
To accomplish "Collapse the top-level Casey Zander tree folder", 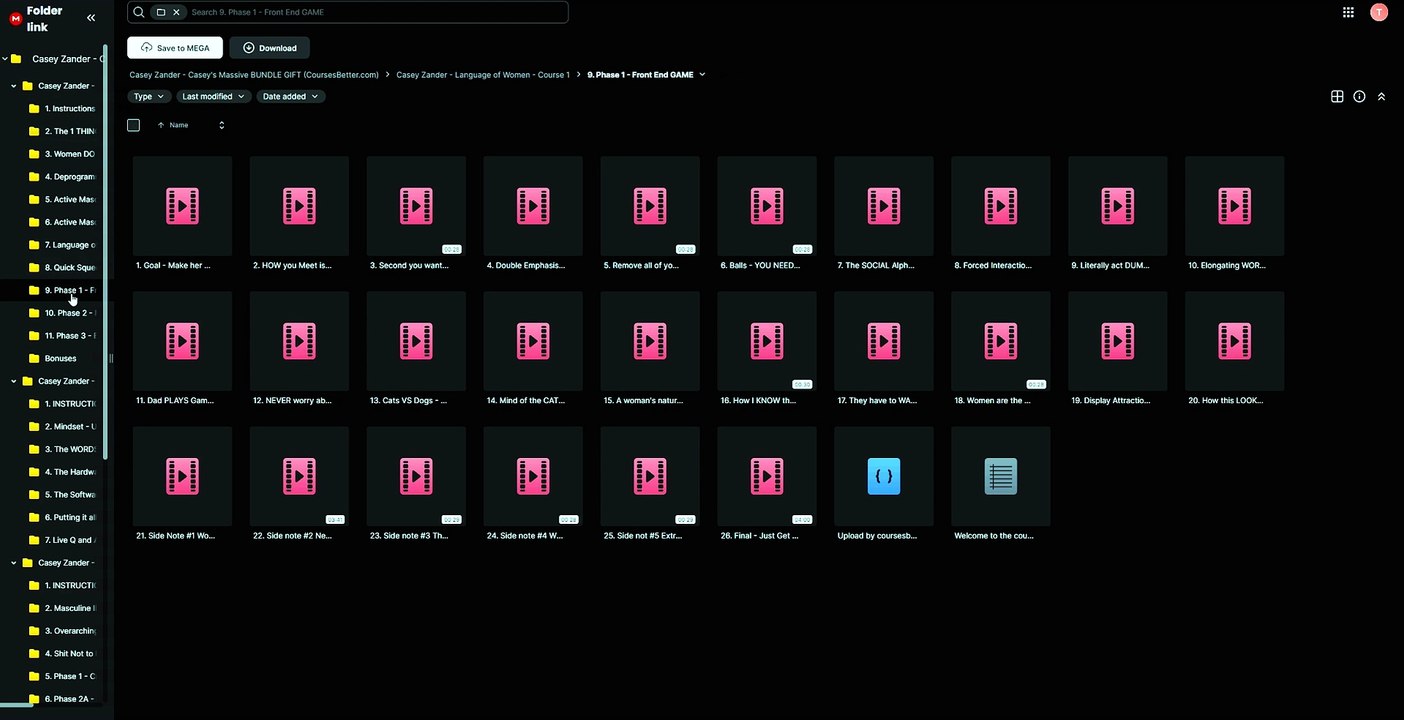I will 5,59.
